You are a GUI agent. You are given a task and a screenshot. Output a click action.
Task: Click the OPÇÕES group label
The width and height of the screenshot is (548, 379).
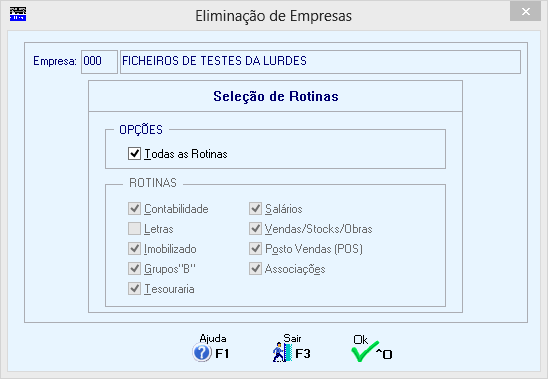[x=141, y=130]
